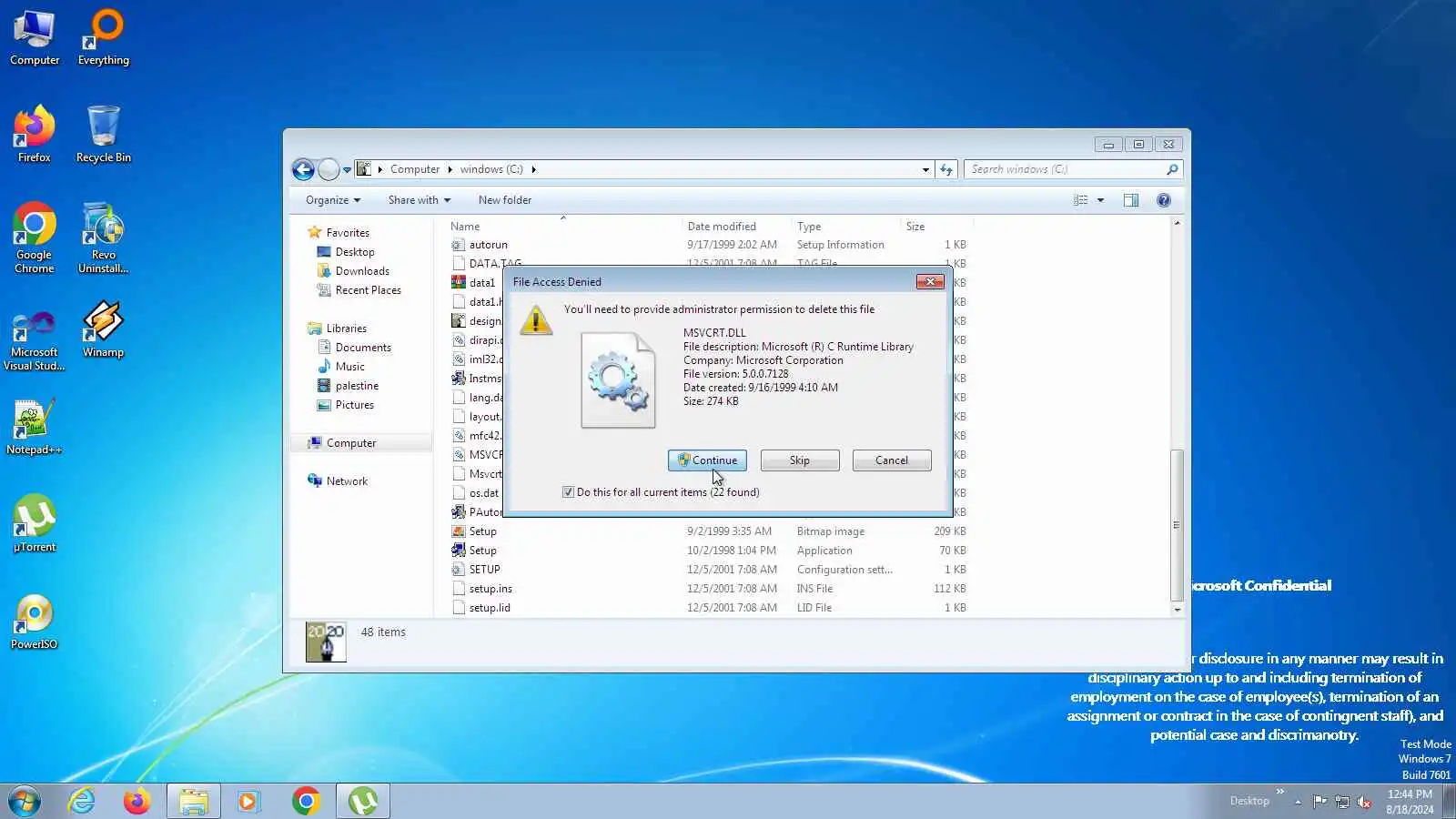Open Music library
1456x819 pixels.
[x=349, y=367]
